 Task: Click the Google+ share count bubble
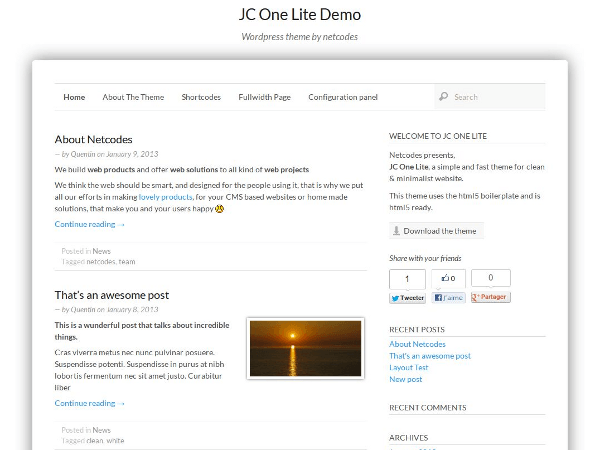pyautogui.click(x=490, y=278)
